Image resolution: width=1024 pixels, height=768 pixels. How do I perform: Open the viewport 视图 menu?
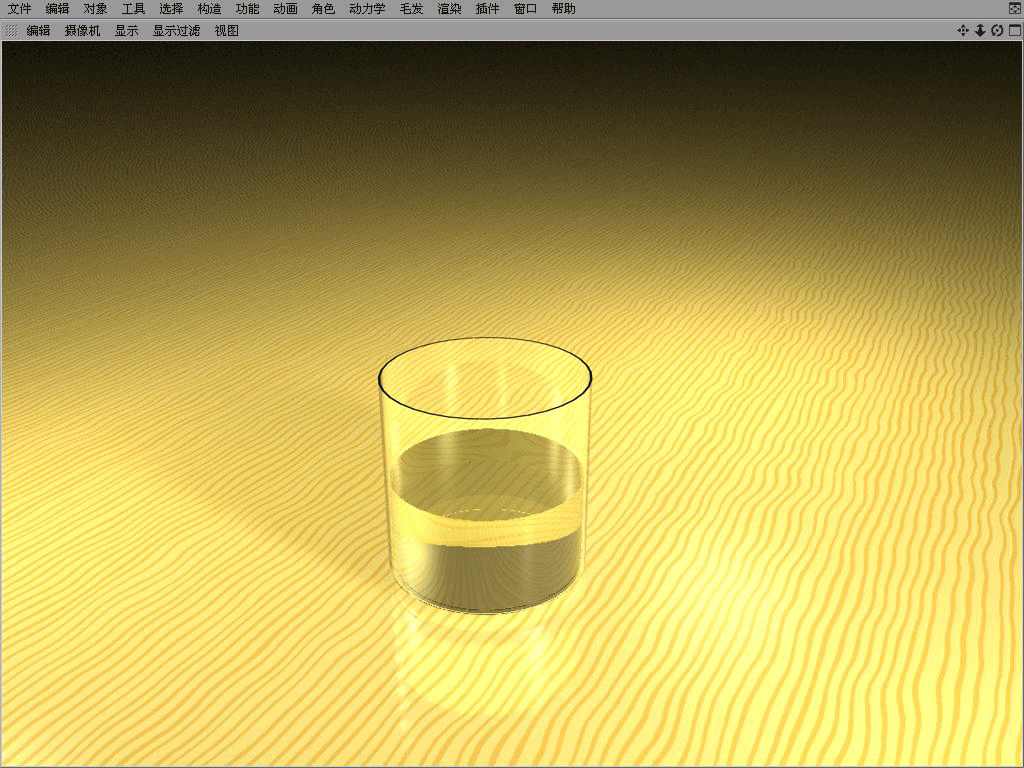(x=227, y=31)
